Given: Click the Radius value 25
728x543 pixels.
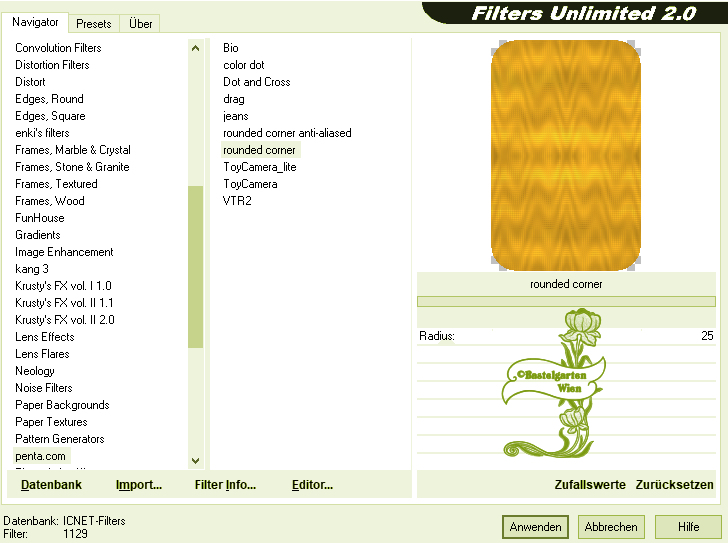Looking at the screenshot, I should pyautogui.click(x=707, y=336).
